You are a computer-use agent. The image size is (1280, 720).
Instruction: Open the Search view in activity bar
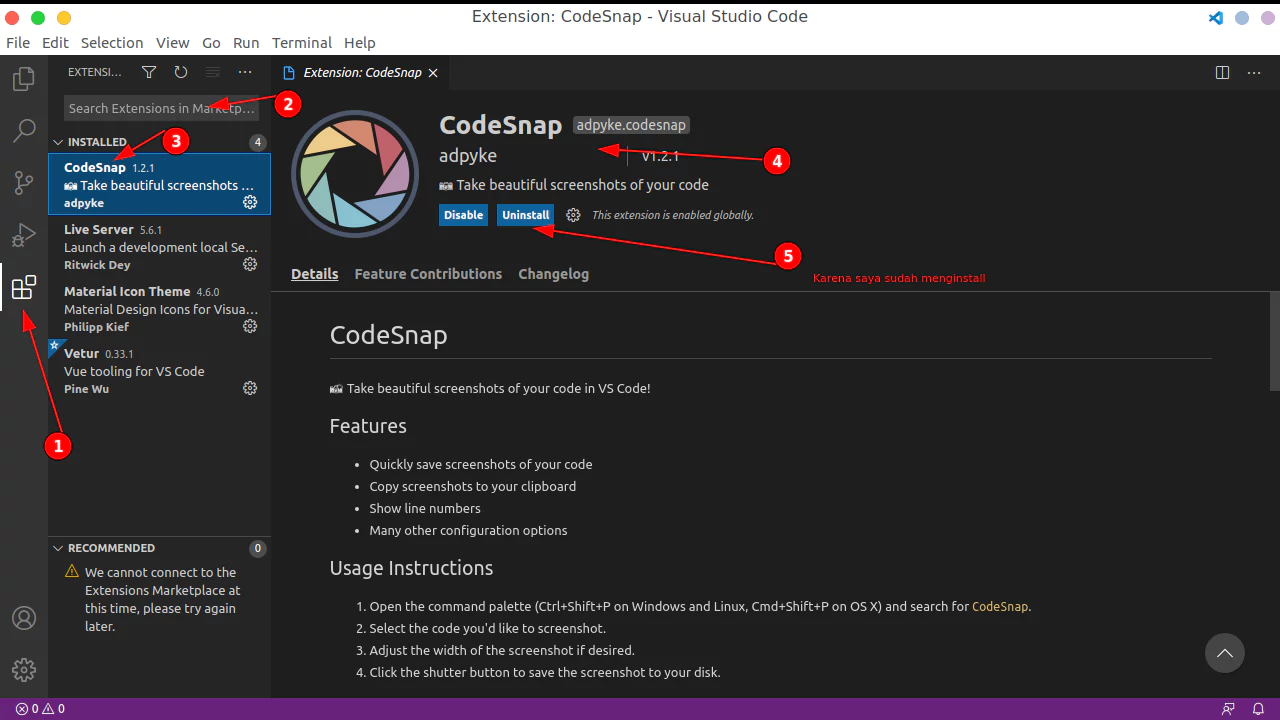[x=24, y=130]
